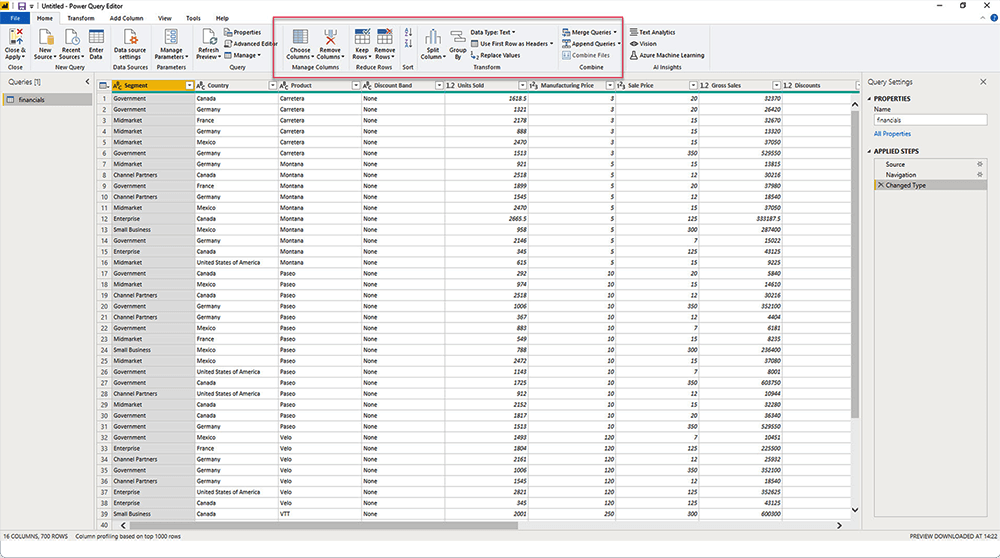1000x558 pixels.
Task: Expand the Merge Queries dropdown
Action: coord(615,32)
